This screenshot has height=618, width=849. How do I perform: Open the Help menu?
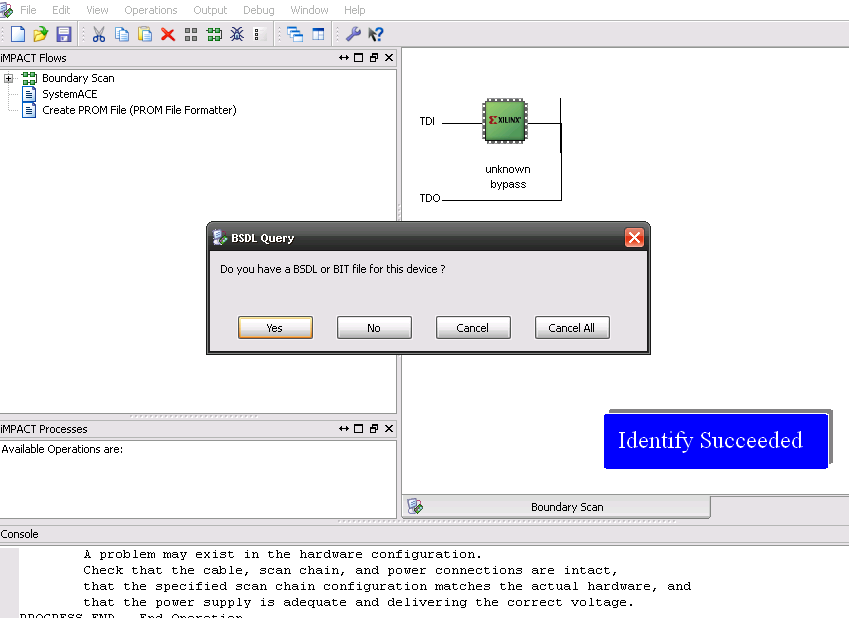pos(355,10)
